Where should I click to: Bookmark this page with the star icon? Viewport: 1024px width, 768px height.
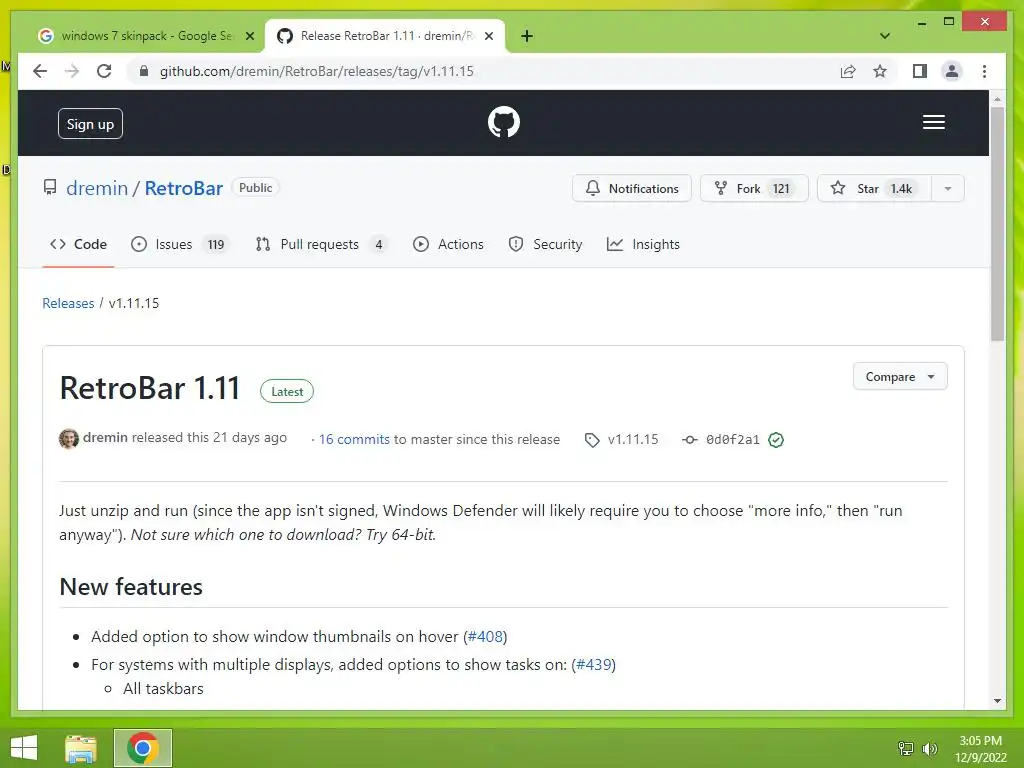pos(880,71)
